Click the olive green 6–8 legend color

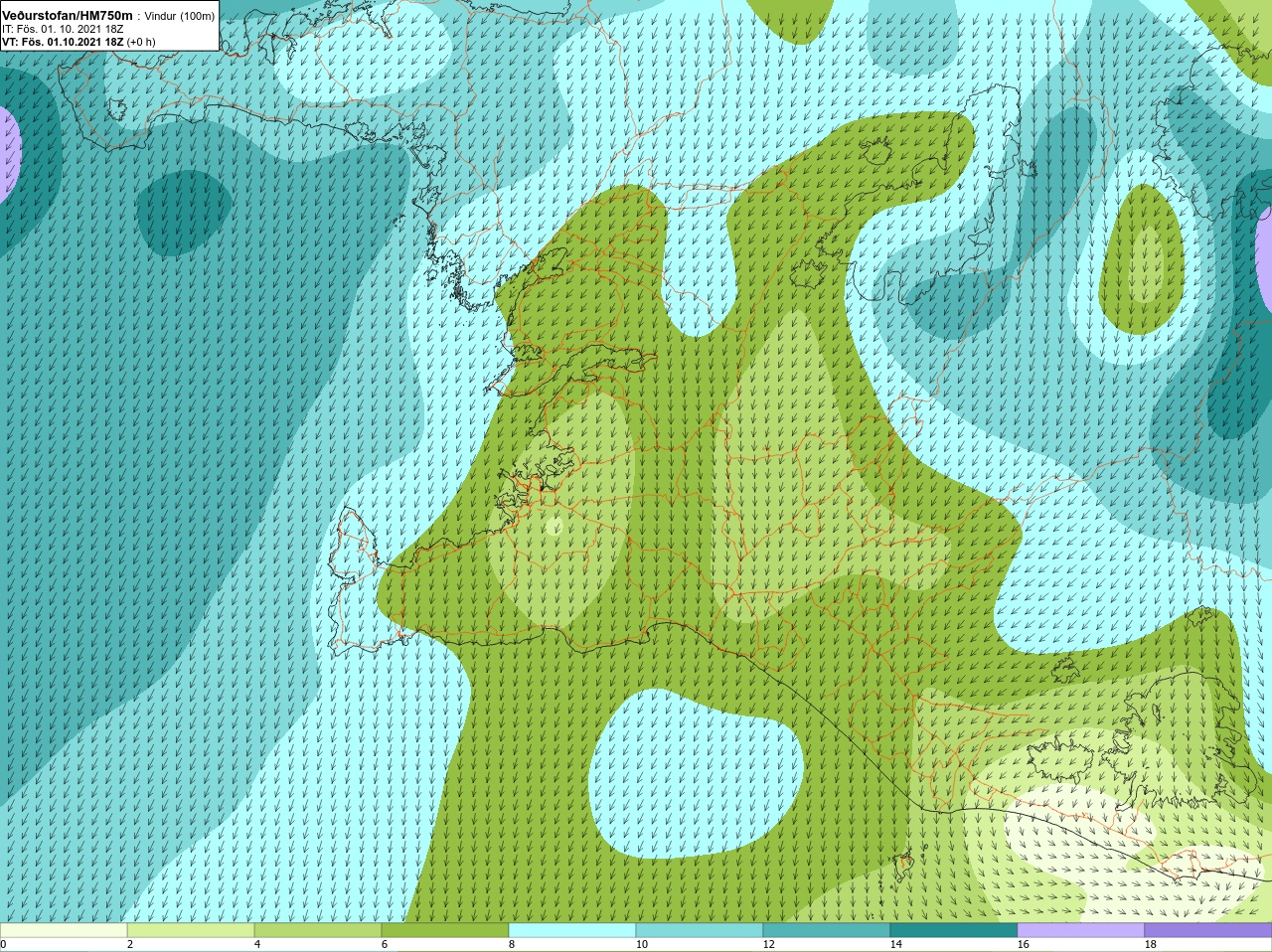[x=445, y=930]
